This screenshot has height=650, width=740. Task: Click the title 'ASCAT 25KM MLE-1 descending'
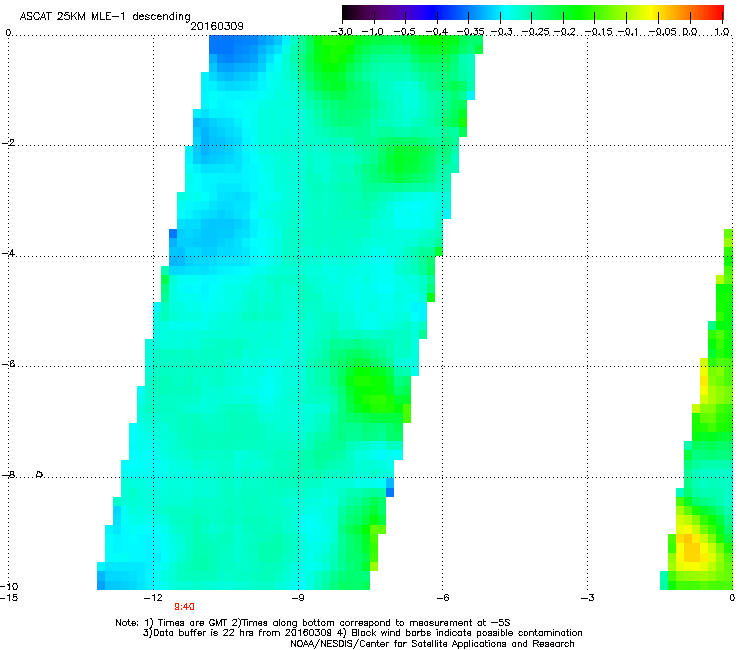[x=105, y=16]
